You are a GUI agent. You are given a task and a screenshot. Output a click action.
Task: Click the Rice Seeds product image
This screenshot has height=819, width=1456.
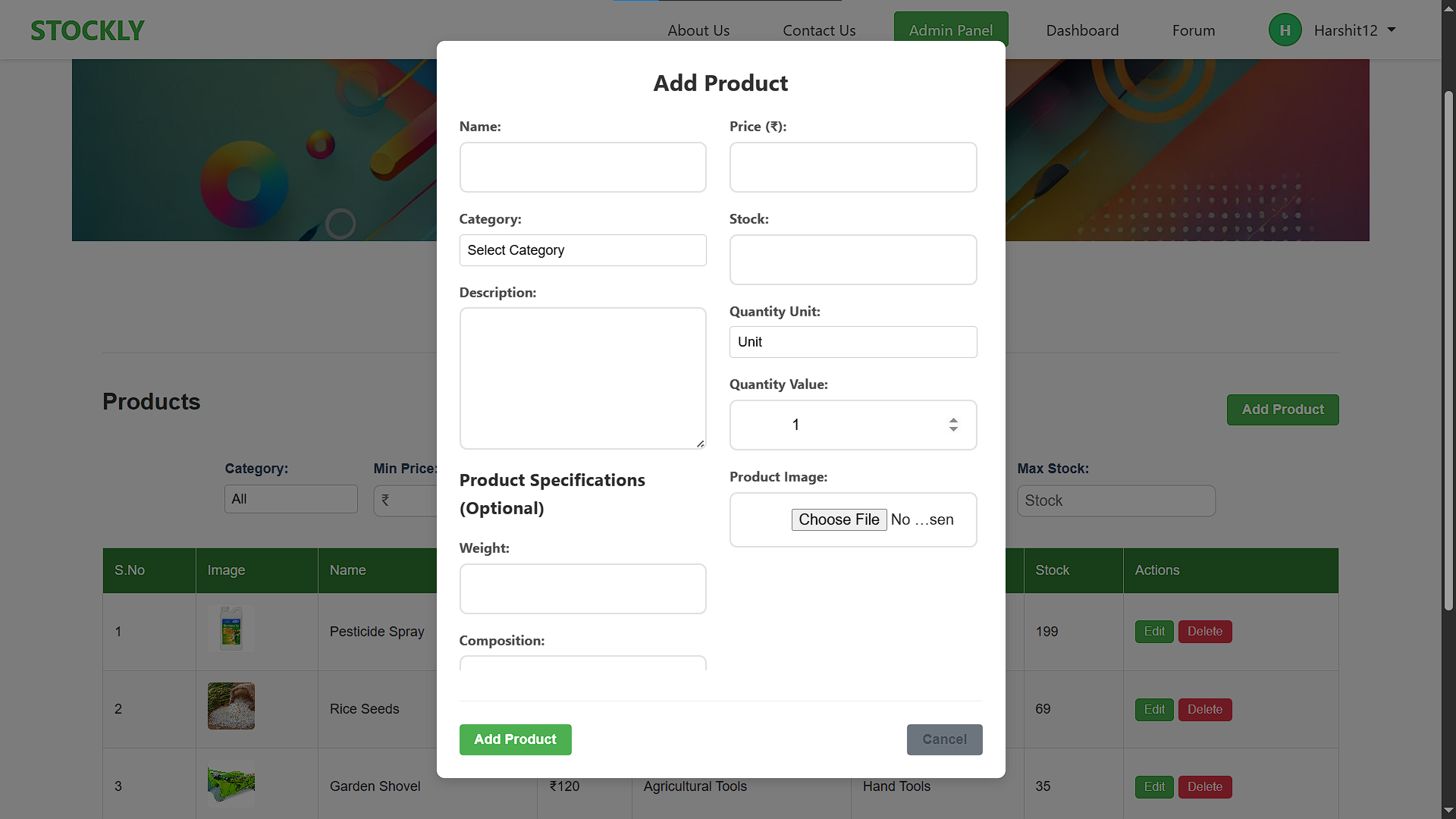(231, 706)
